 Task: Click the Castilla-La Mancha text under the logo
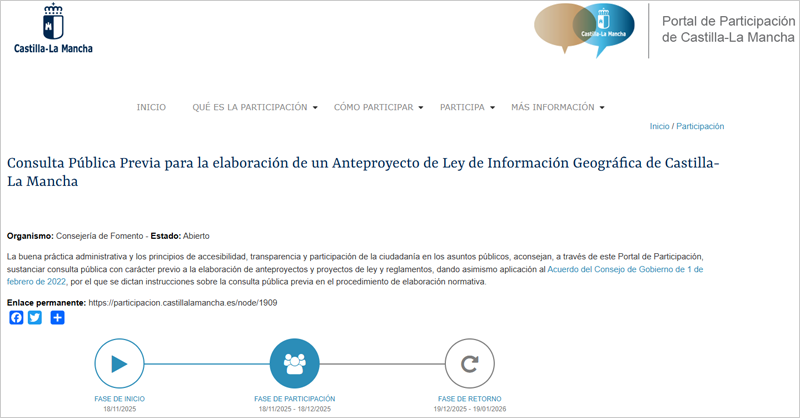coord(53,48)
